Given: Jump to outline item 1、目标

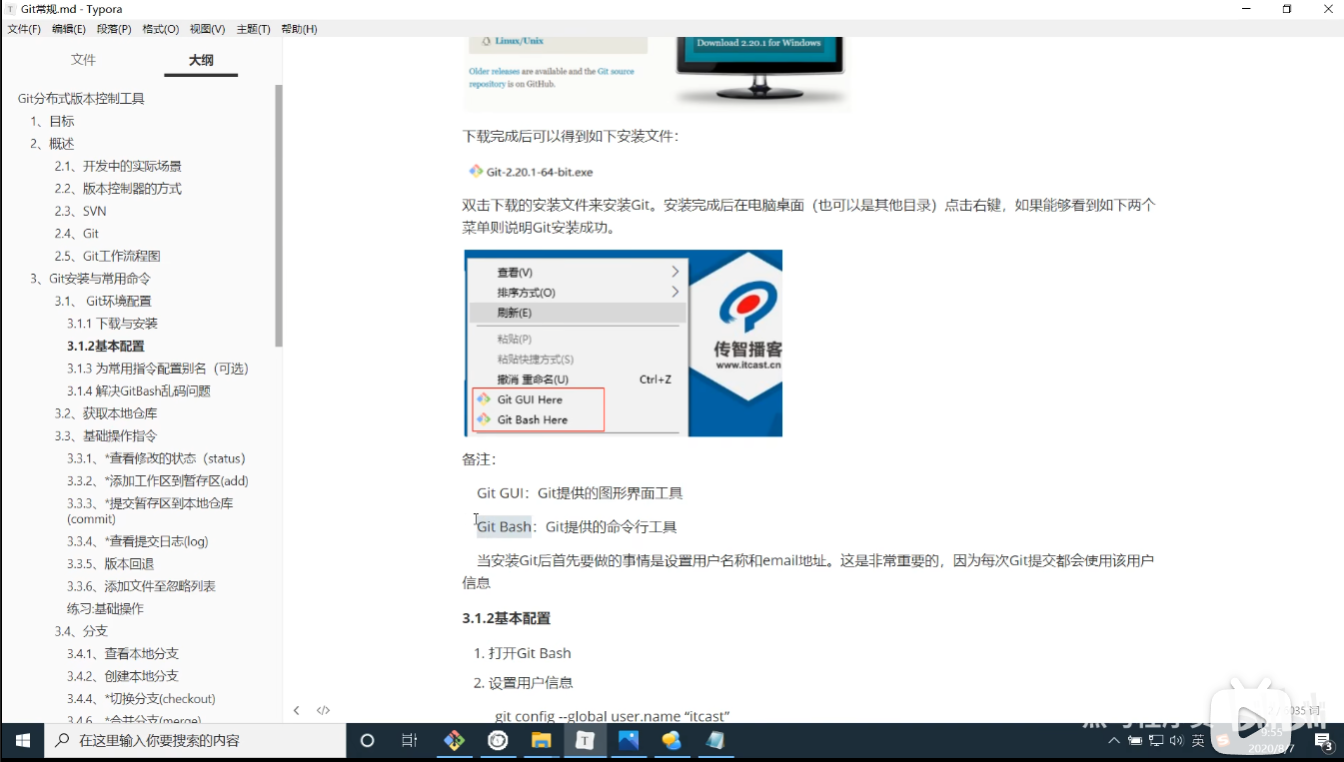Looking at the screenshot, I should tap(52, 121).
